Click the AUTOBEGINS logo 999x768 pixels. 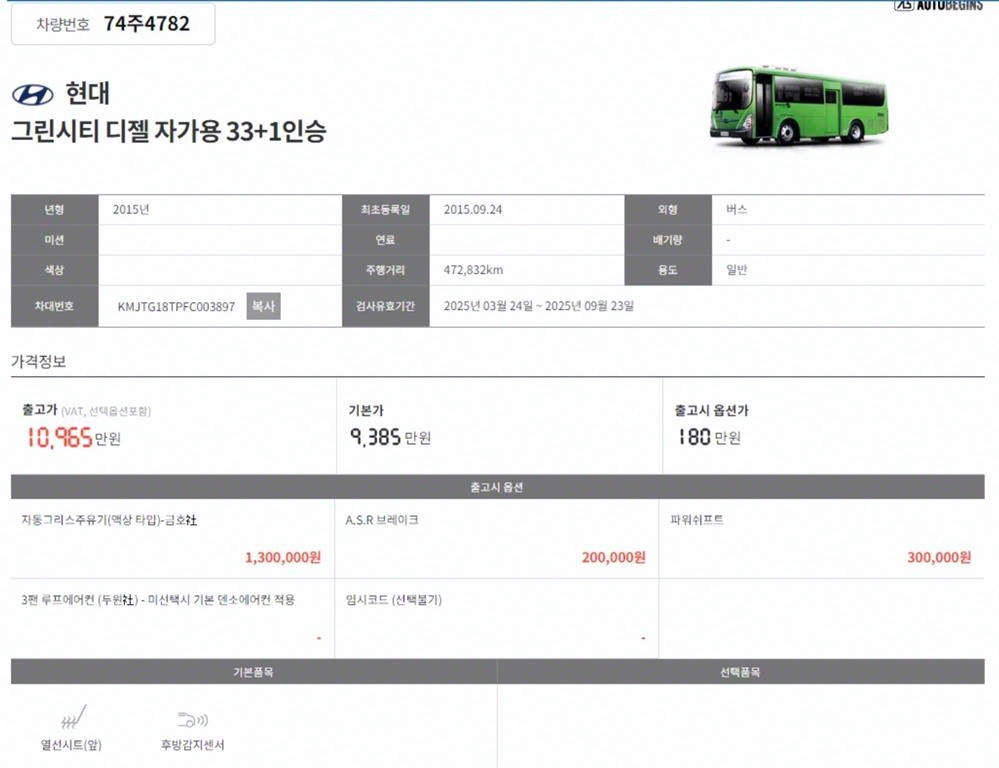pyautogui.click(x=938, y=6)
